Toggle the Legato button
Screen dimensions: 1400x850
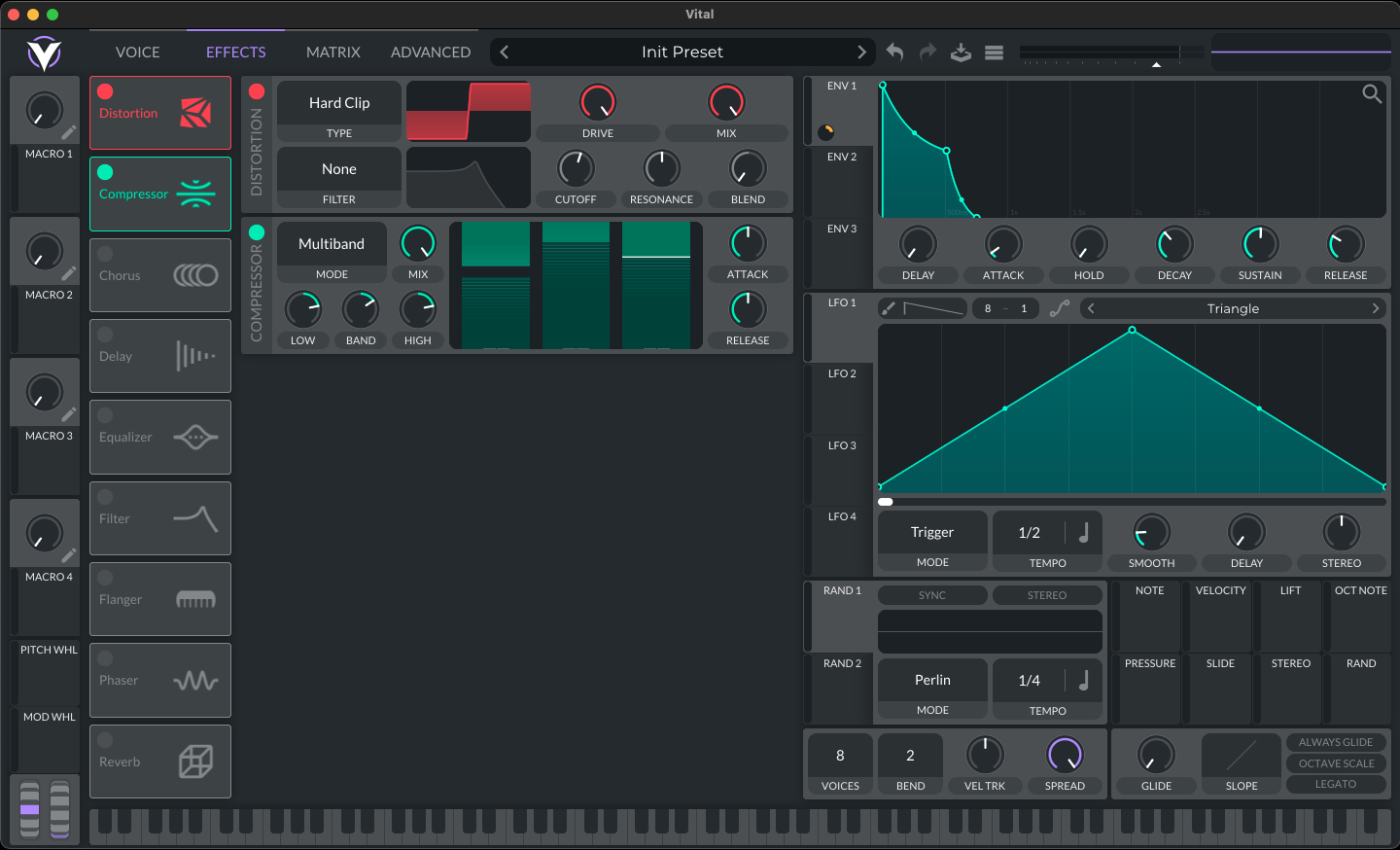coord(1336,784)
